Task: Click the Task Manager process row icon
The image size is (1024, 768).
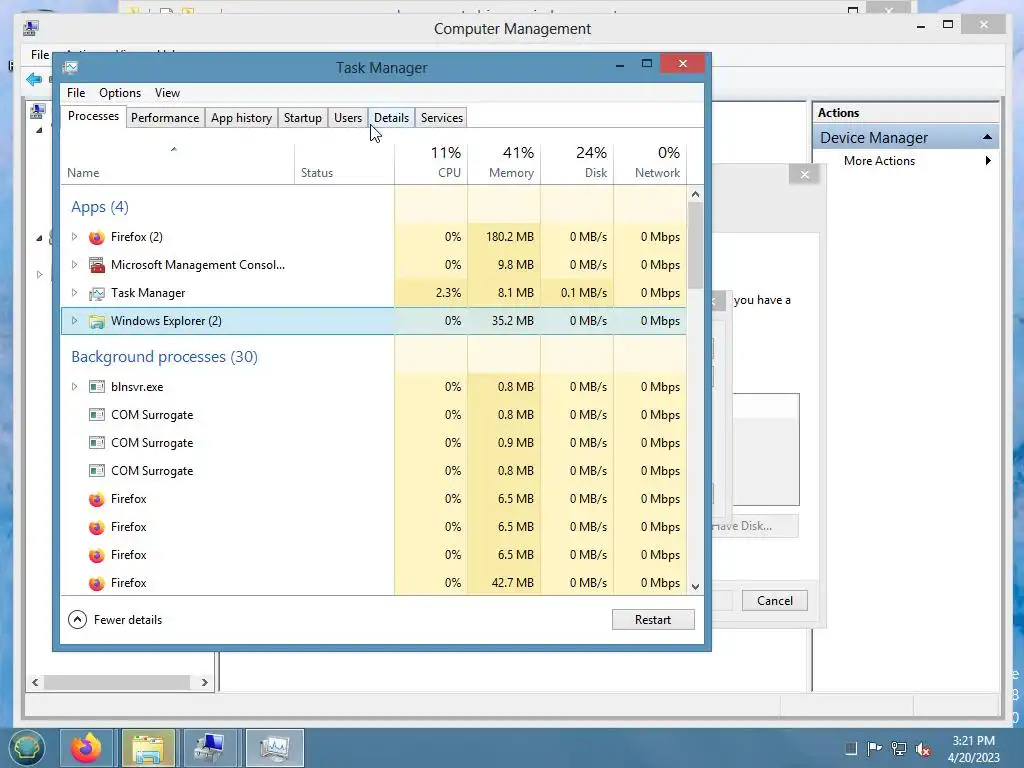Action: [x=97, y=293]
